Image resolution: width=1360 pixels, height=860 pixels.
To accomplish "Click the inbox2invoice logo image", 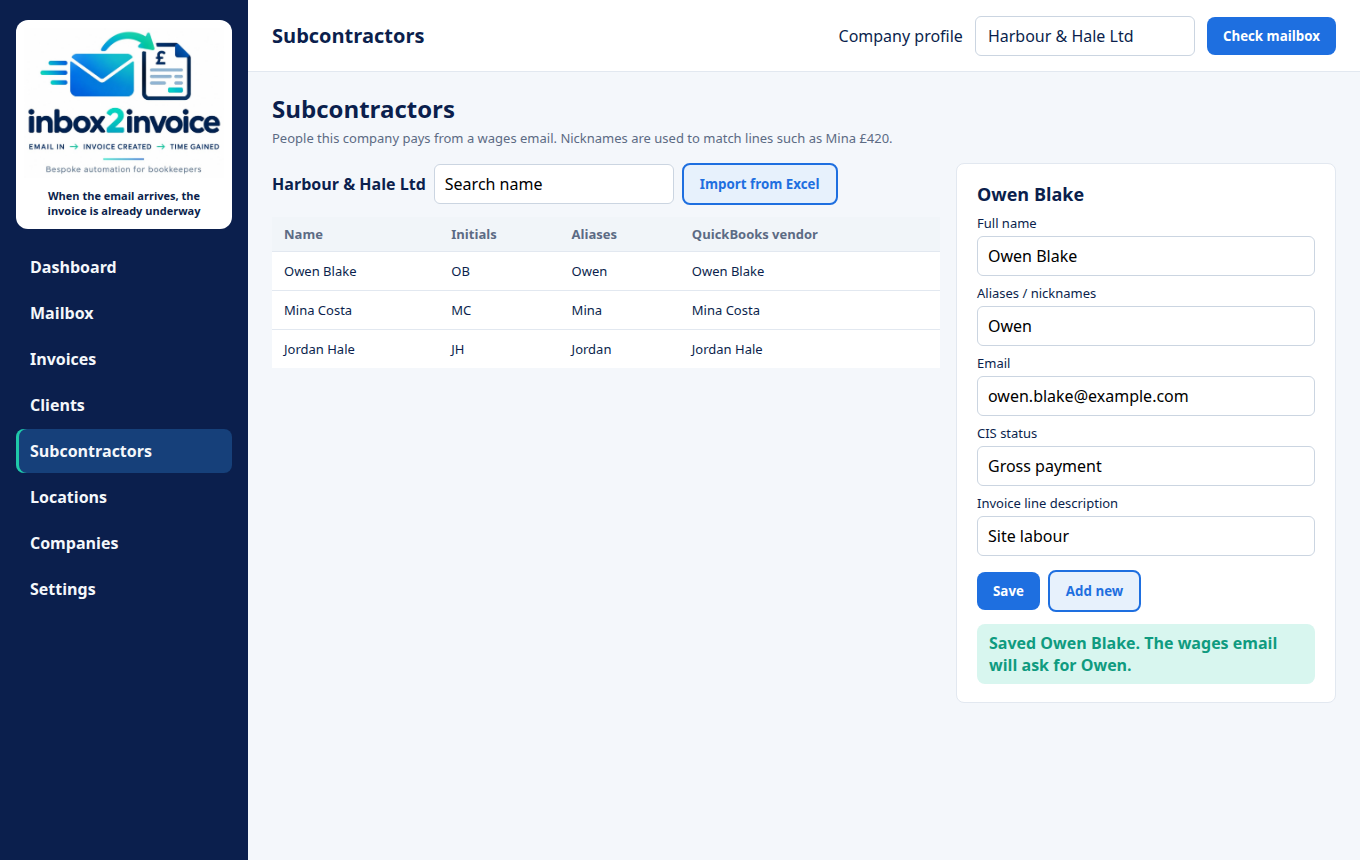I will 124,104.
